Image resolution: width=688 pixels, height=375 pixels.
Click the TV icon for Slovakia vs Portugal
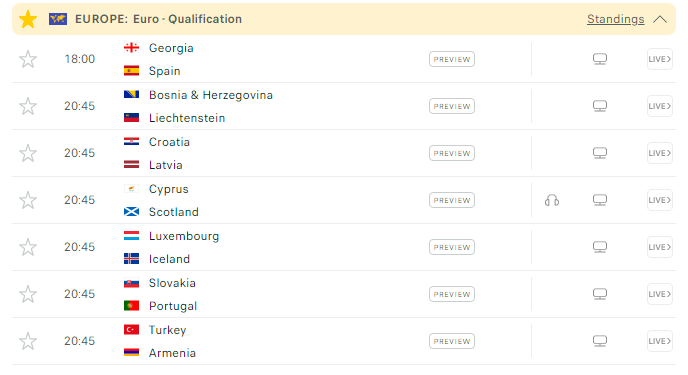600,294
